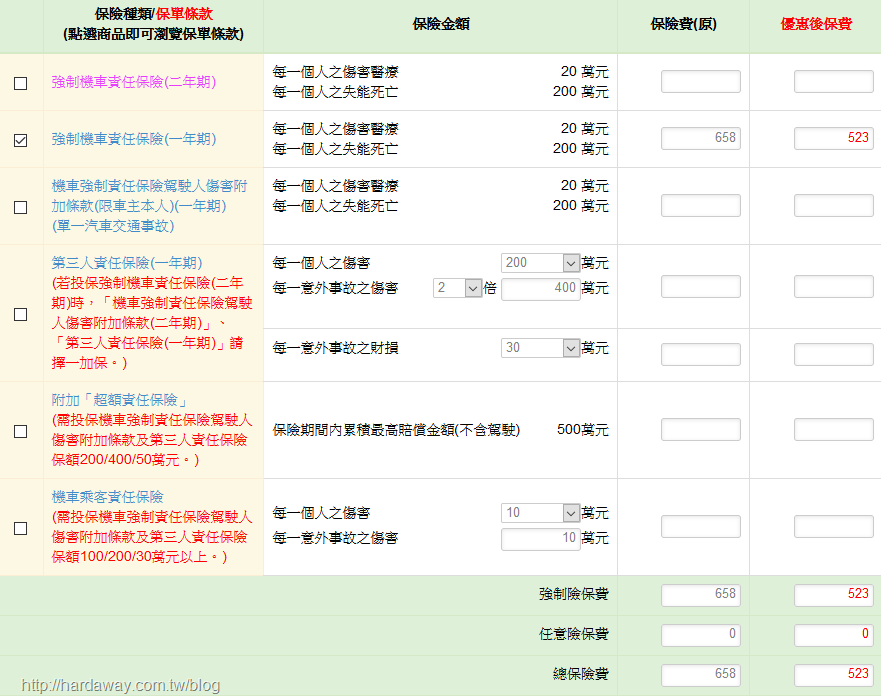Check the 強制機車責任保險(二年期) checkbox

point(20,83)
